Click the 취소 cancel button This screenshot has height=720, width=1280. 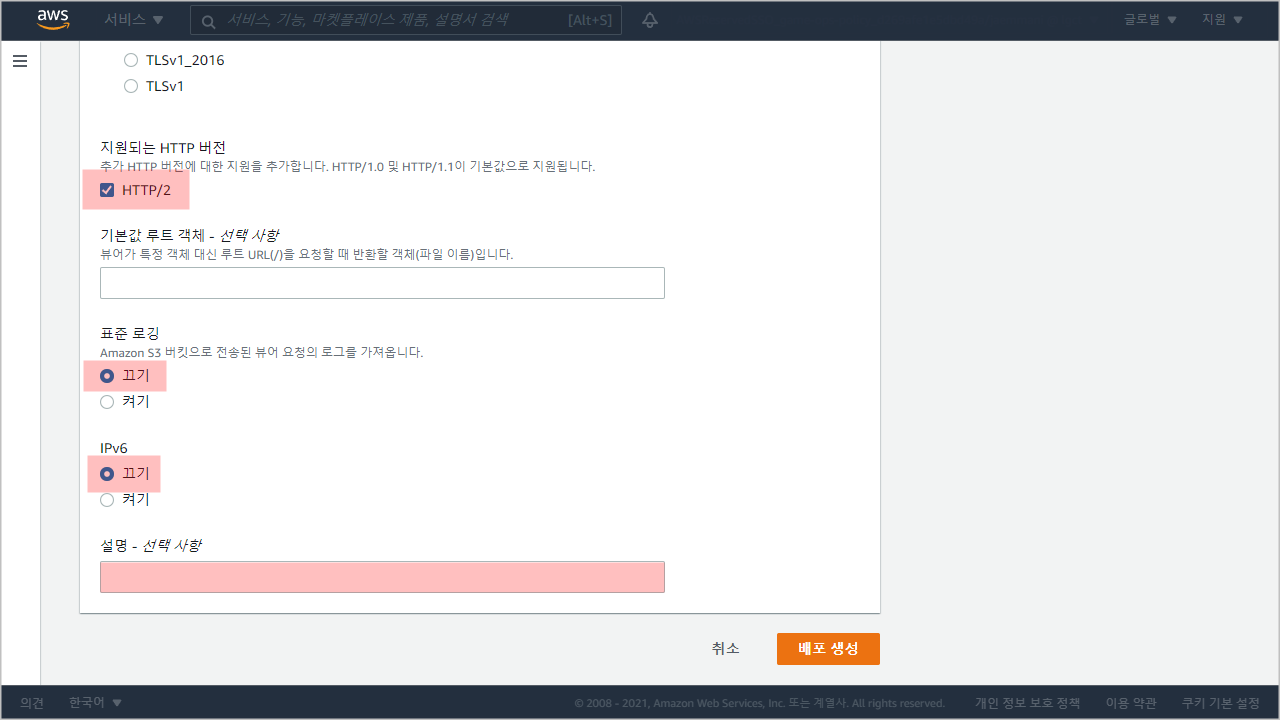(x=726, y=649)
